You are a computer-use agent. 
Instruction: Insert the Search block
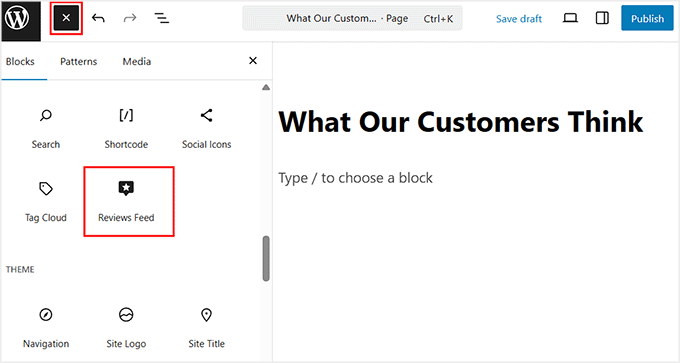[x=46, y=128]
